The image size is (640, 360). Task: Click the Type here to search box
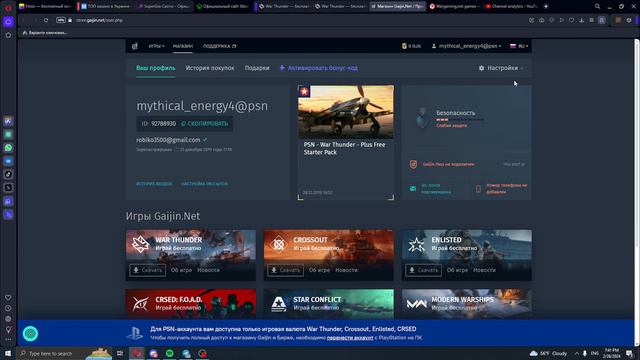pos(64,353)
